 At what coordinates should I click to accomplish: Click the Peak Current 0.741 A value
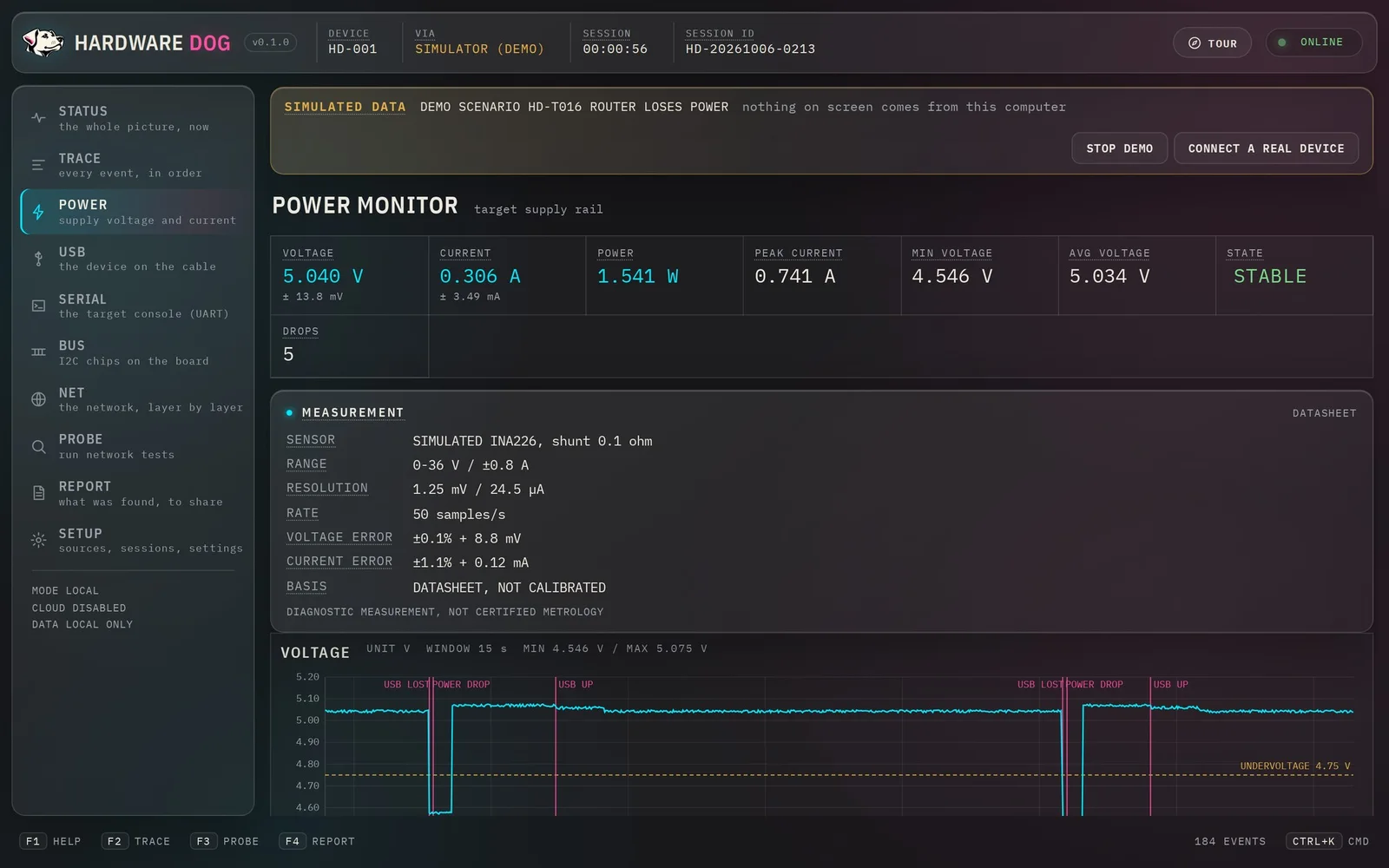[795, 276]
